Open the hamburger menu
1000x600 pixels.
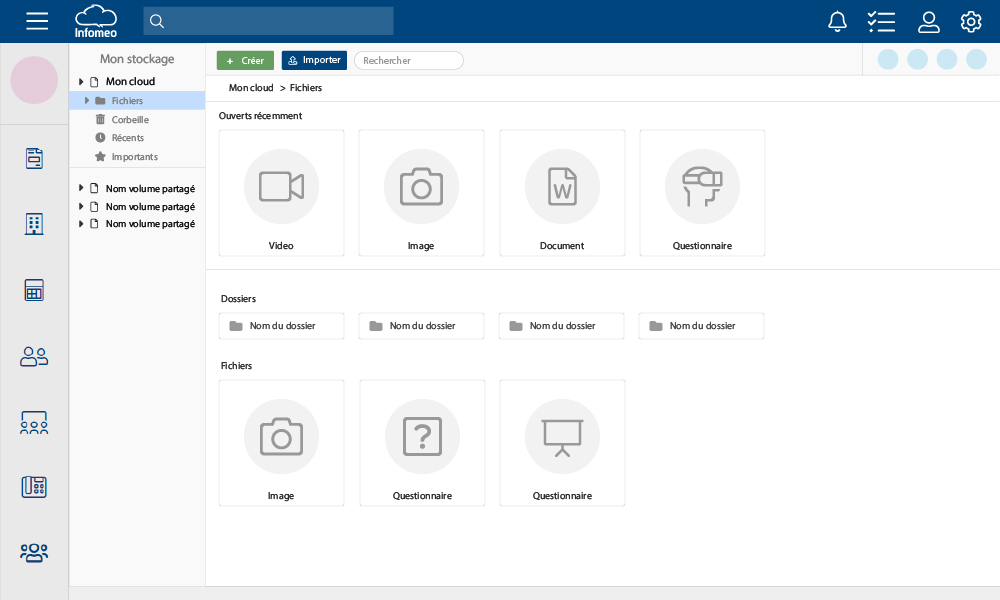37,21
